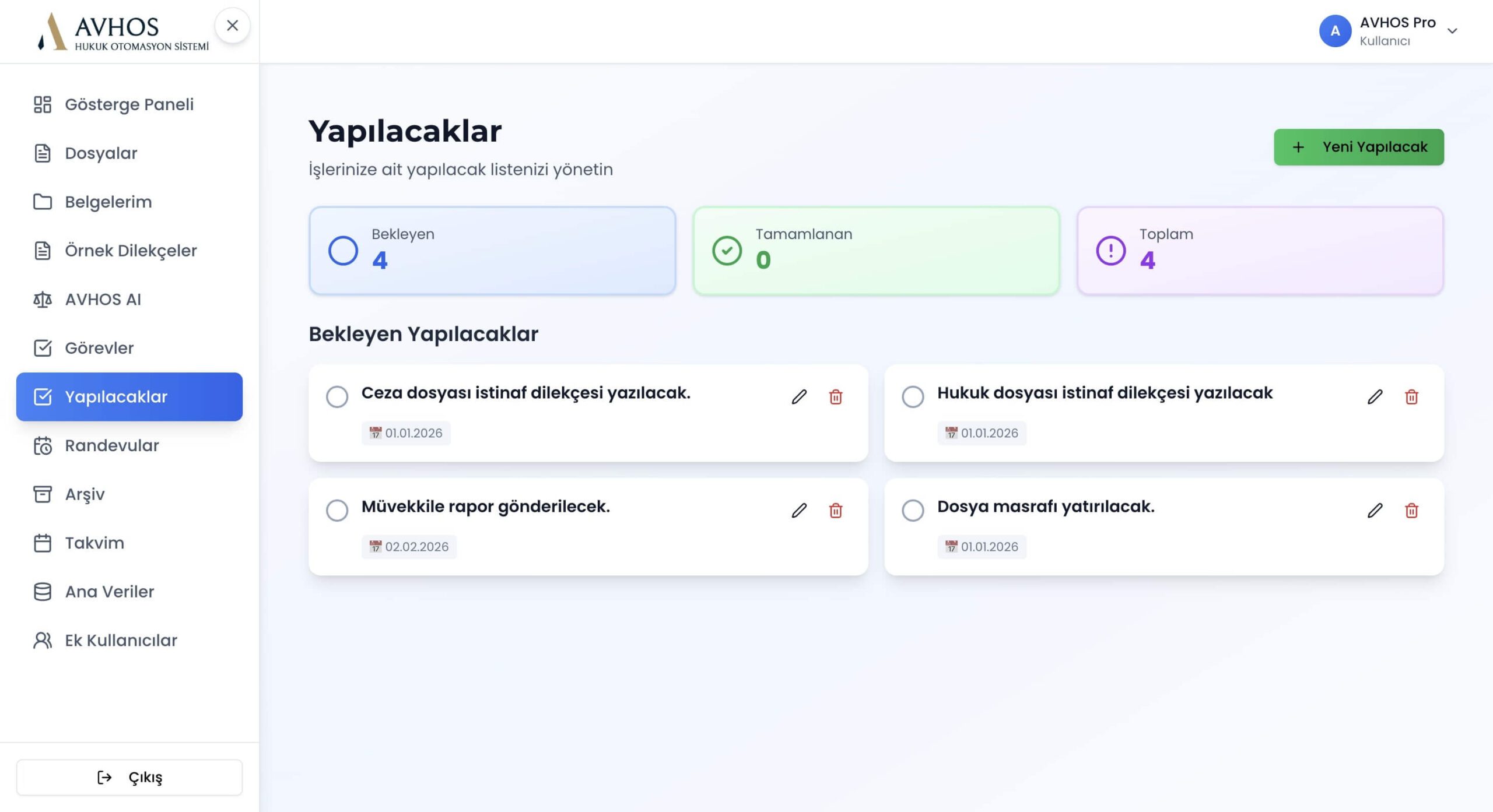The image size is (1493, 812).
Task: Delete the Ceza dosyası istinaf task
Action: (836, 397)
